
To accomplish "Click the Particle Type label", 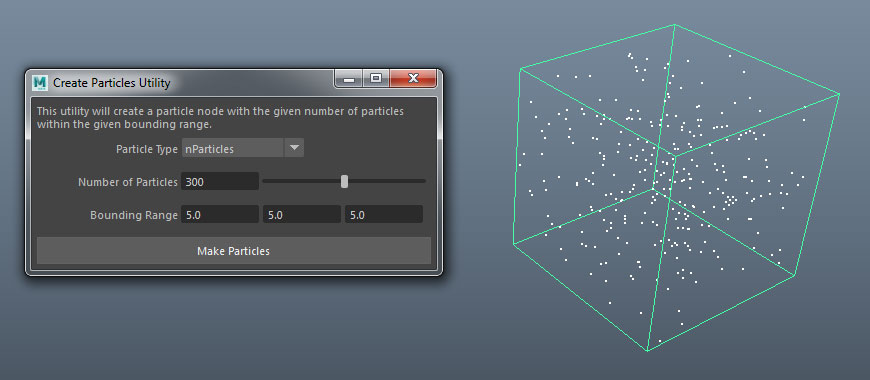I will 147,149.
